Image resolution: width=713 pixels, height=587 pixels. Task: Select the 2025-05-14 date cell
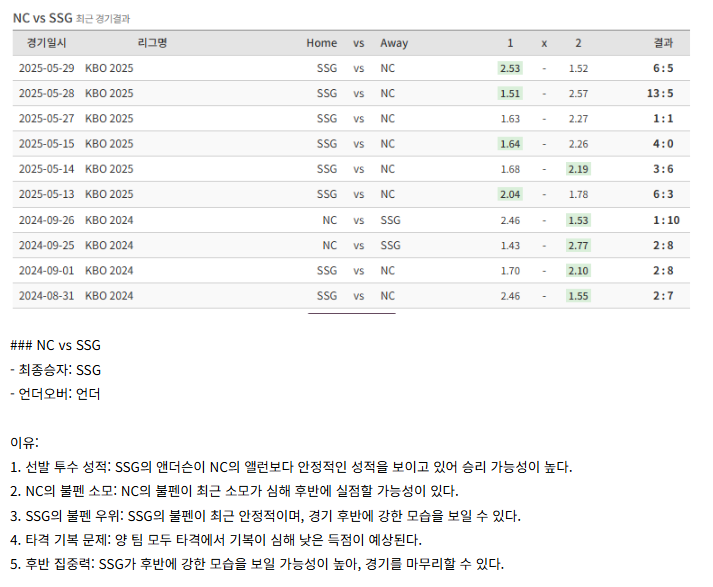46,169
